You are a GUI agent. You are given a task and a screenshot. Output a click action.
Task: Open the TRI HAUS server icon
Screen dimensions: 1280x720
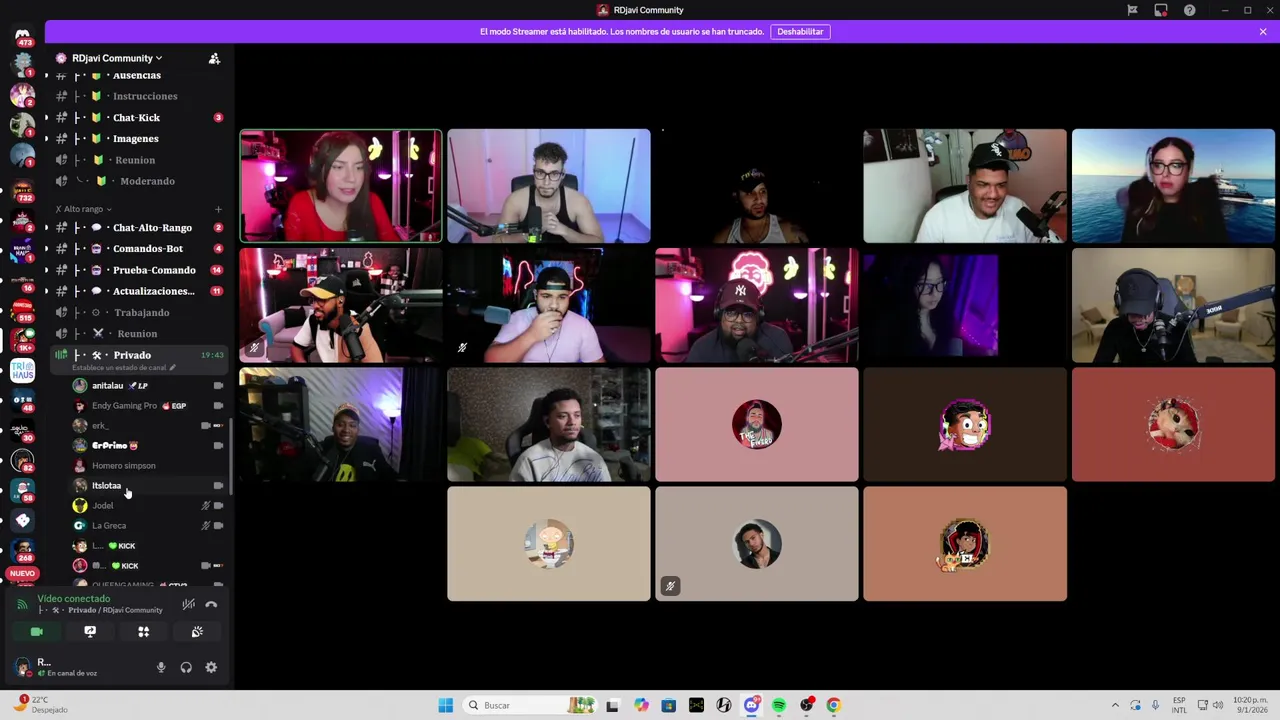(x=22, y=371)
